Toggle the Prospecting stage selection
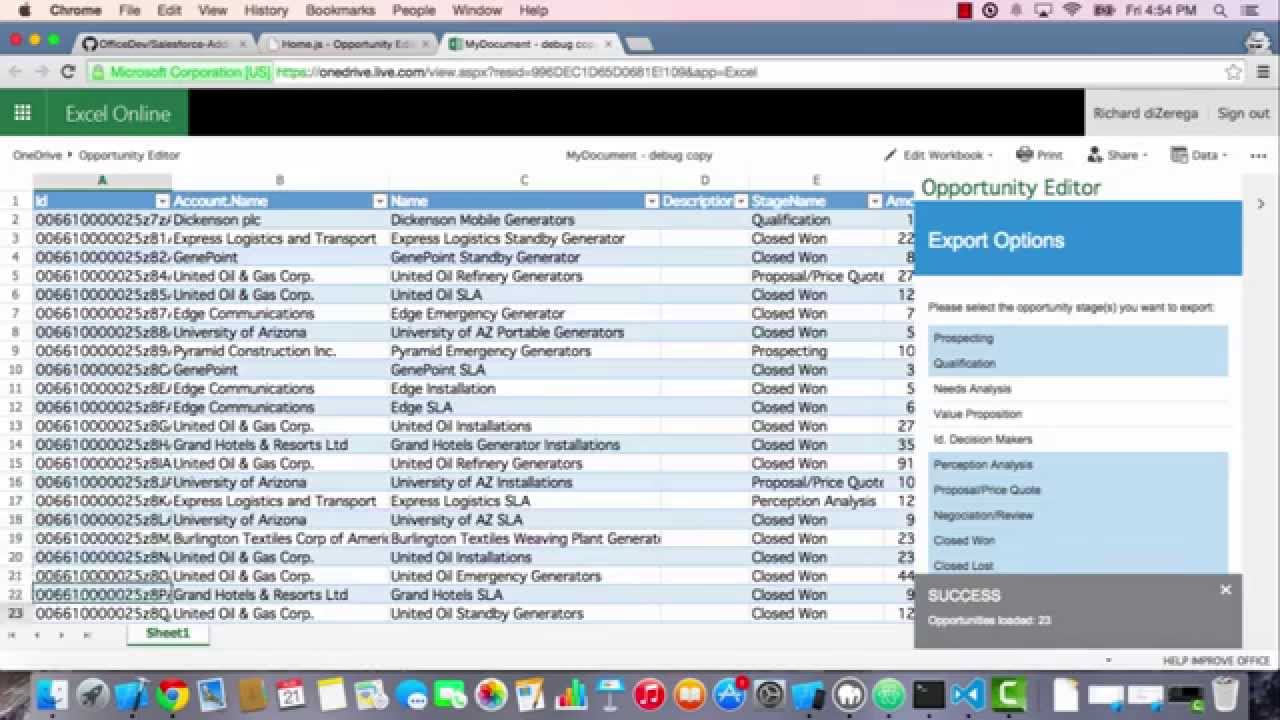 (x=1078, y=338)
